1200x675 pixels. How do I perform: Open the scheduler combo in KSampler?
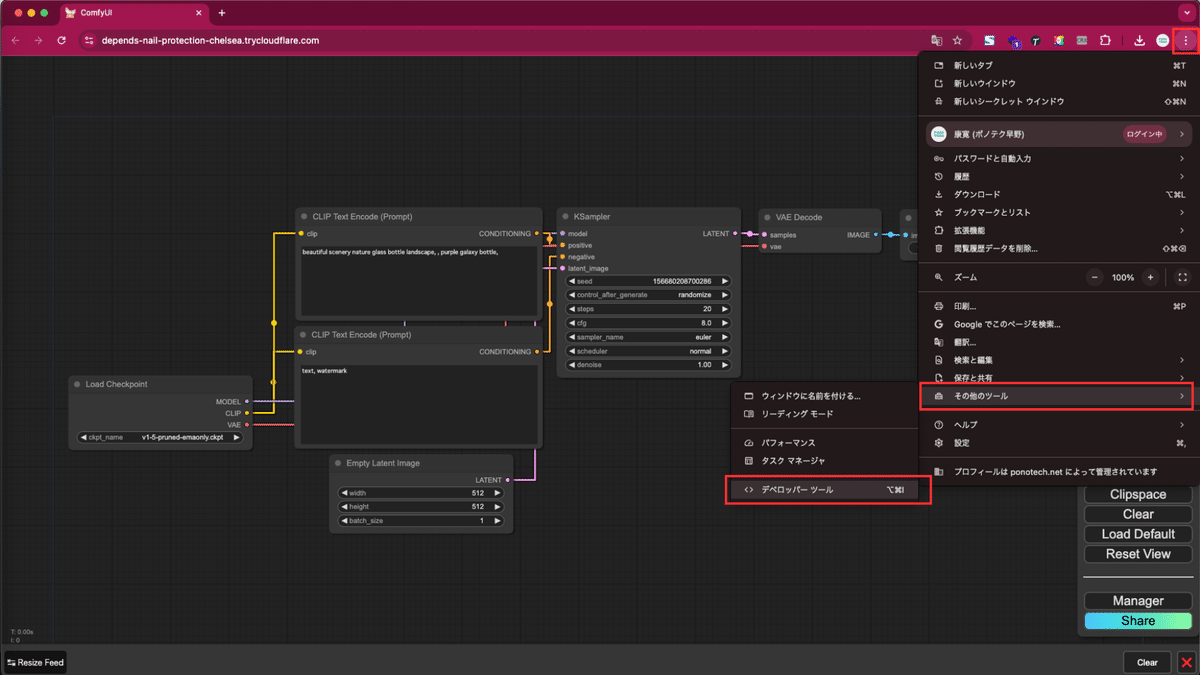pos(648,352)
